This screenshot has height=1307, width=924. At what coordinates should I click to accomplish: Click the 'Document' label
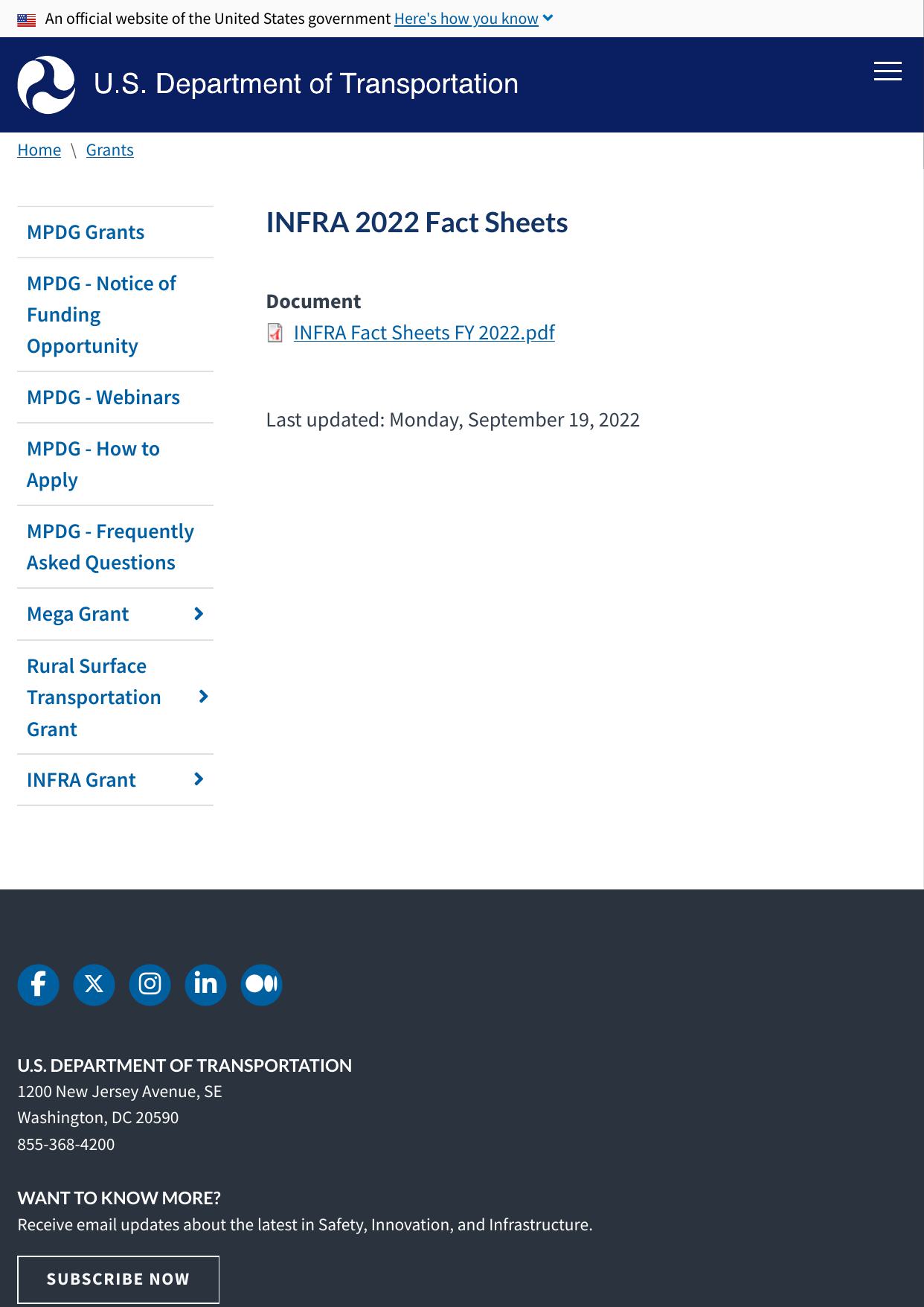point(313,301)
